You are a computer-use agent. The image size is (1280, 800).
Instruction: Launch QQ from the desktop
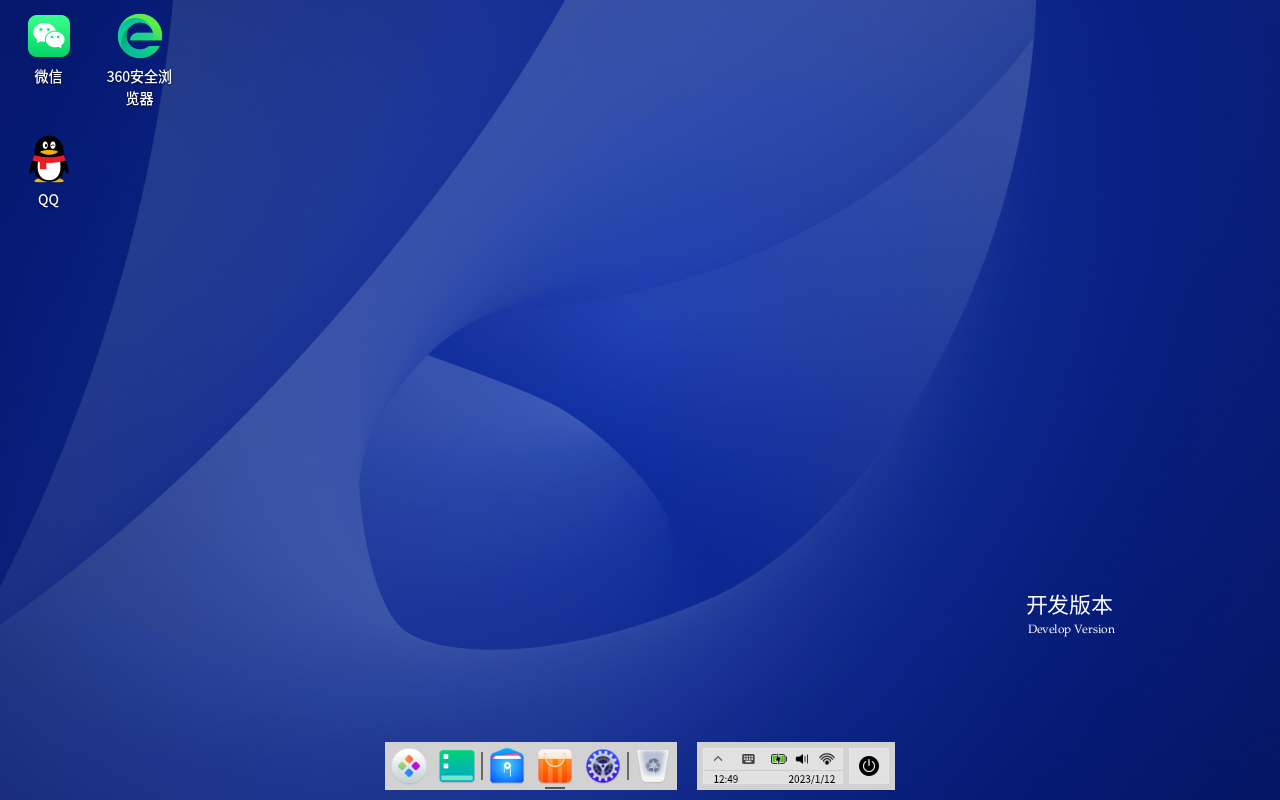click(48, 158)
